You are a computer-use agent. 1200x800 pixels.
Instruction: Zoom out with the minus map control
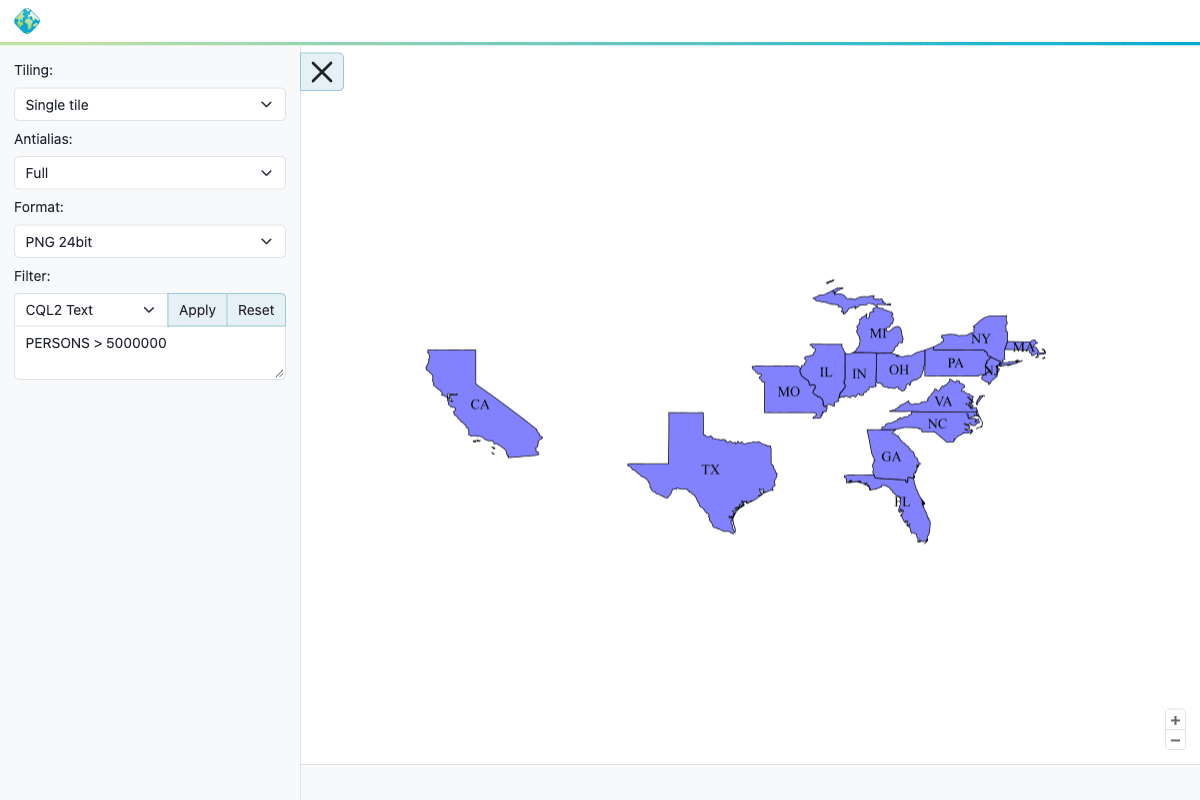click(x=1175, y=740)
